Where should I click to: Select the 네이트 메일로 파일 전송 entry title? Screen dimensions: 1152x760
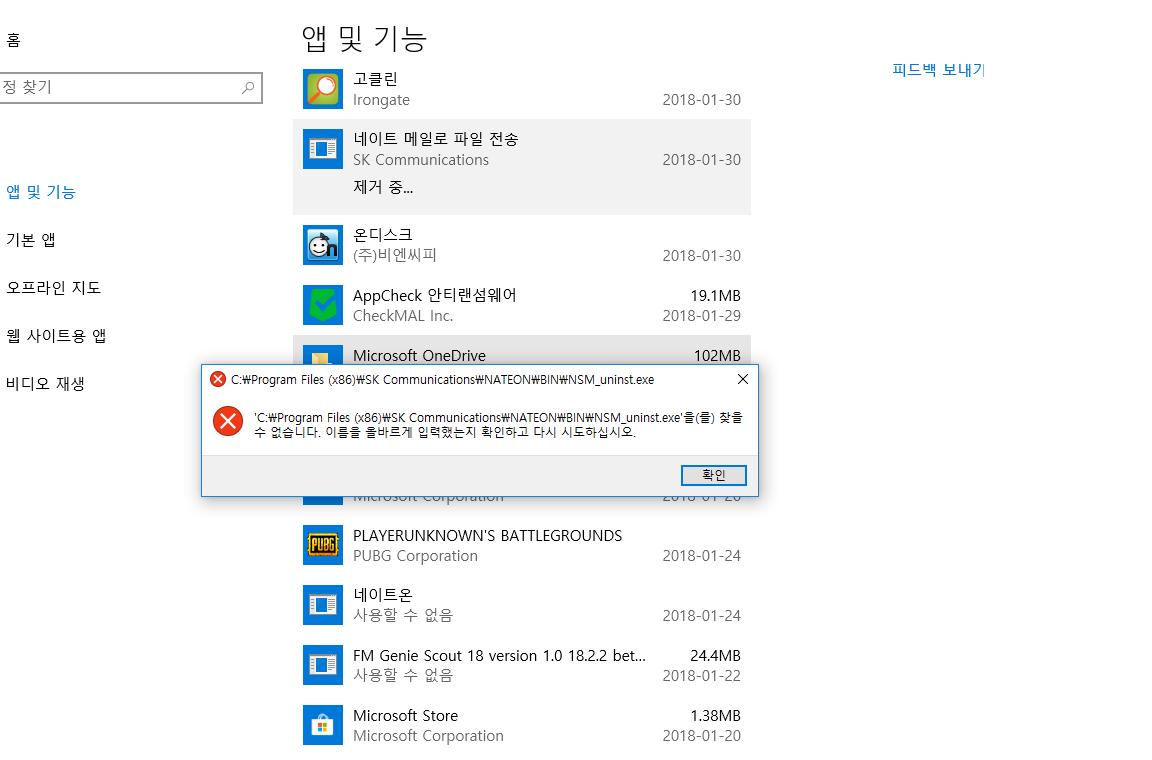(436, 139)
